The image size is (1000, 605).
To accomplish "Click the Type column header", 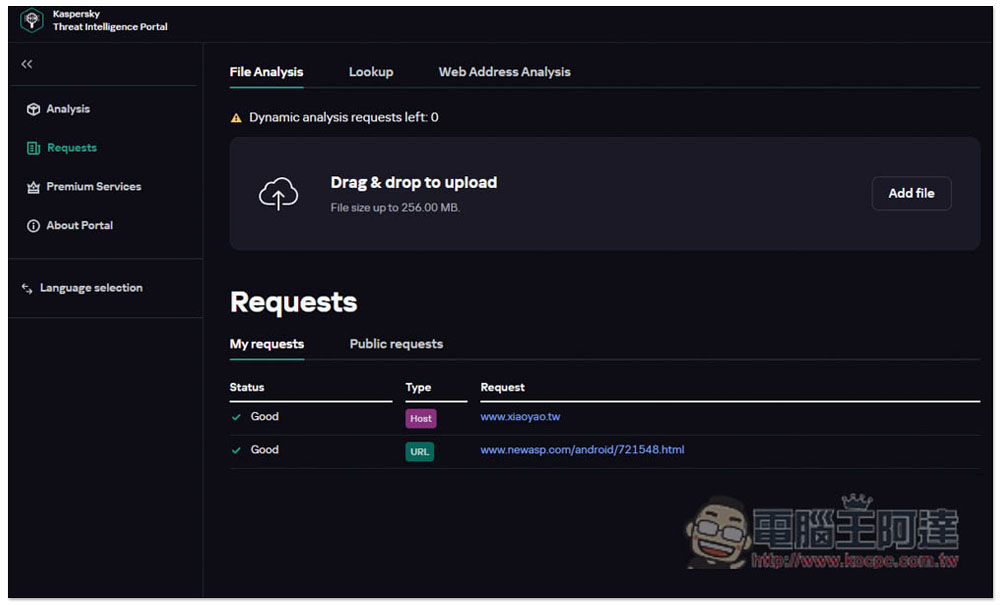I will pyautogui.click(x=418, y=388).
